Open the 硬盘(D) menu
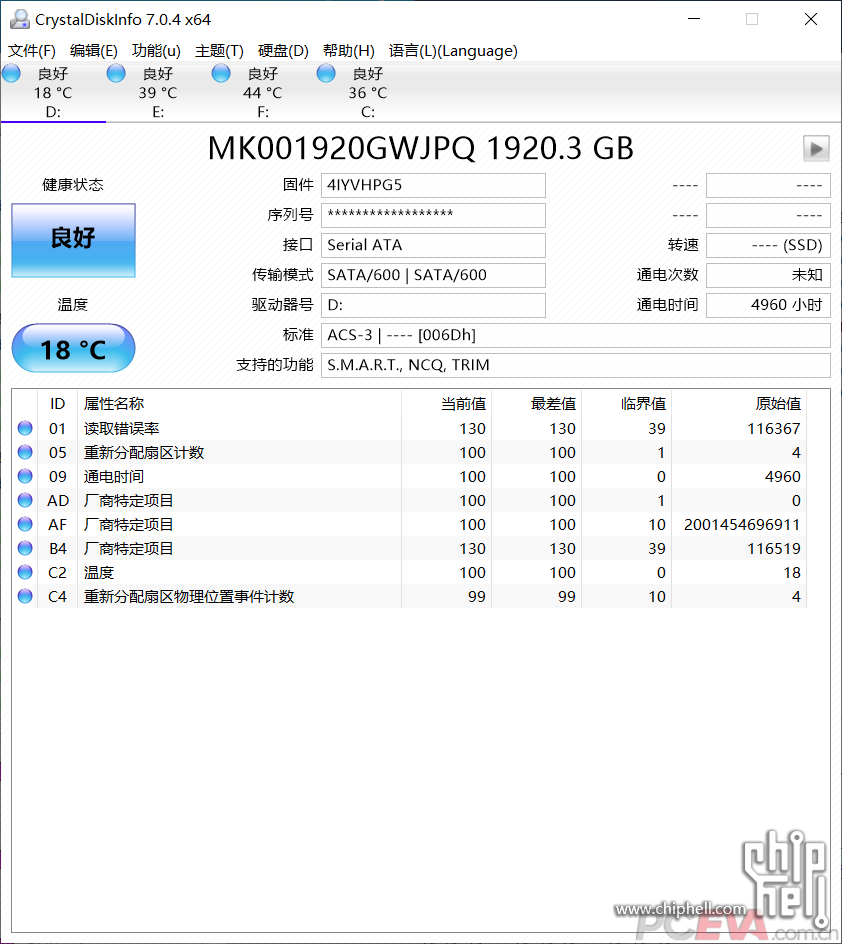 pos(283,51)
